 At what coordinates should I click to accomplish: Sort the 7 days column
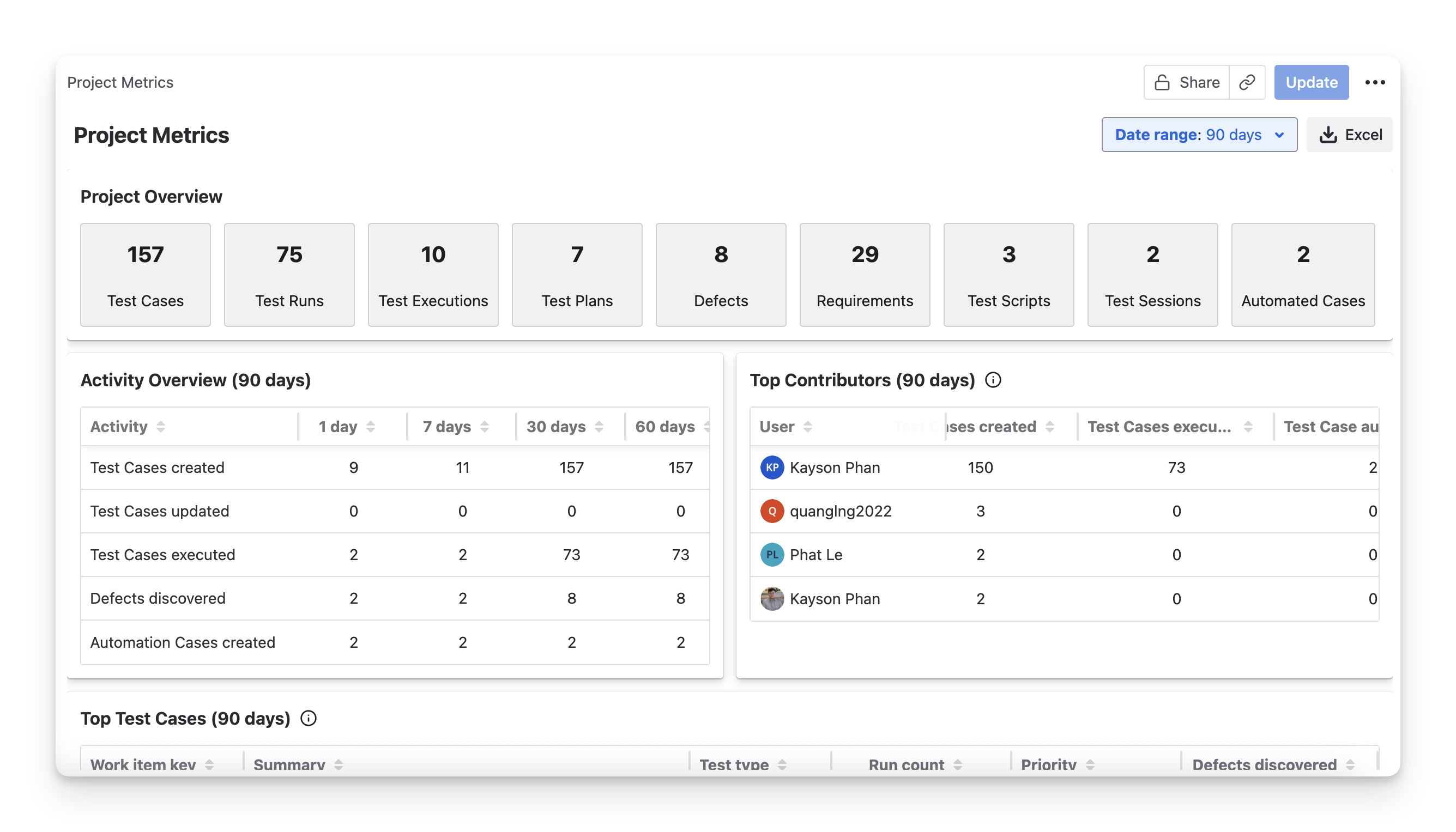click(484, 427)
